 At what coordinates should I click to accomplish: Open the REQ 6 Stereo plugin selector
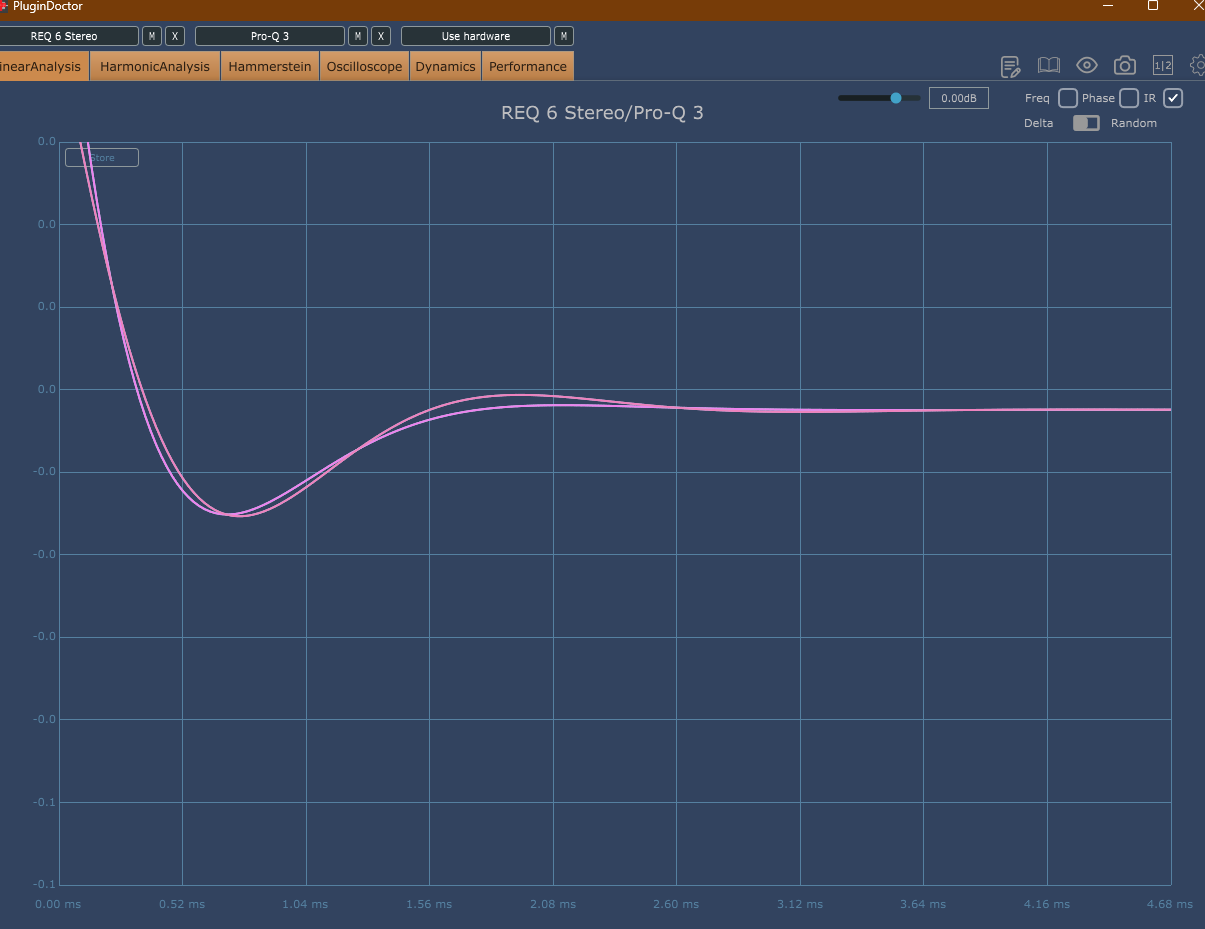point(69,36)
